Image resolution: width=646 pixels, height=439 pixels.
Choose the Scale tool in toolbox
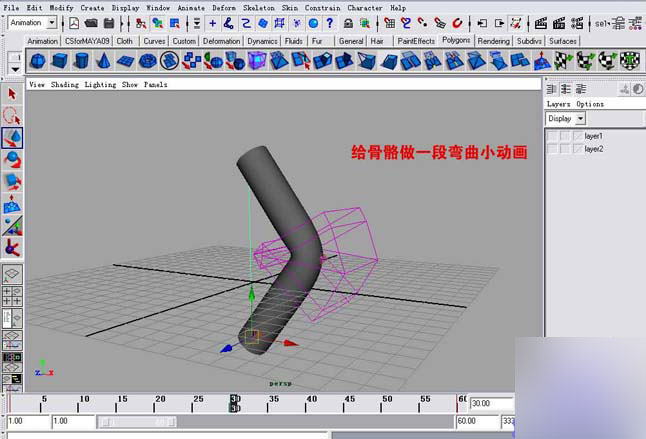click(x=12, y=182)
